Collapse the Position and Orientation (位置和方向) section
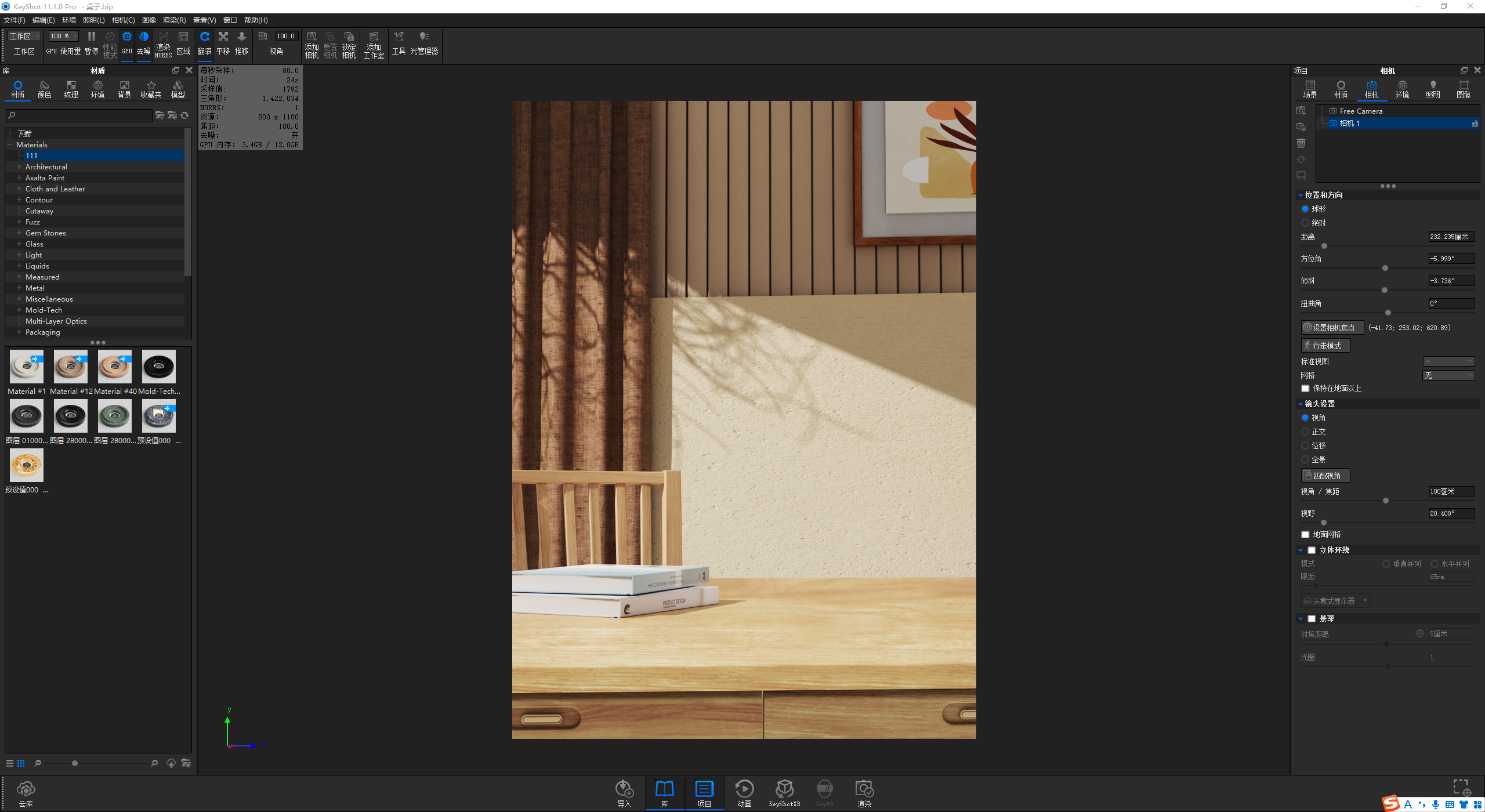The width and height of the screenshot is (1485, 812). (1301, 195)
